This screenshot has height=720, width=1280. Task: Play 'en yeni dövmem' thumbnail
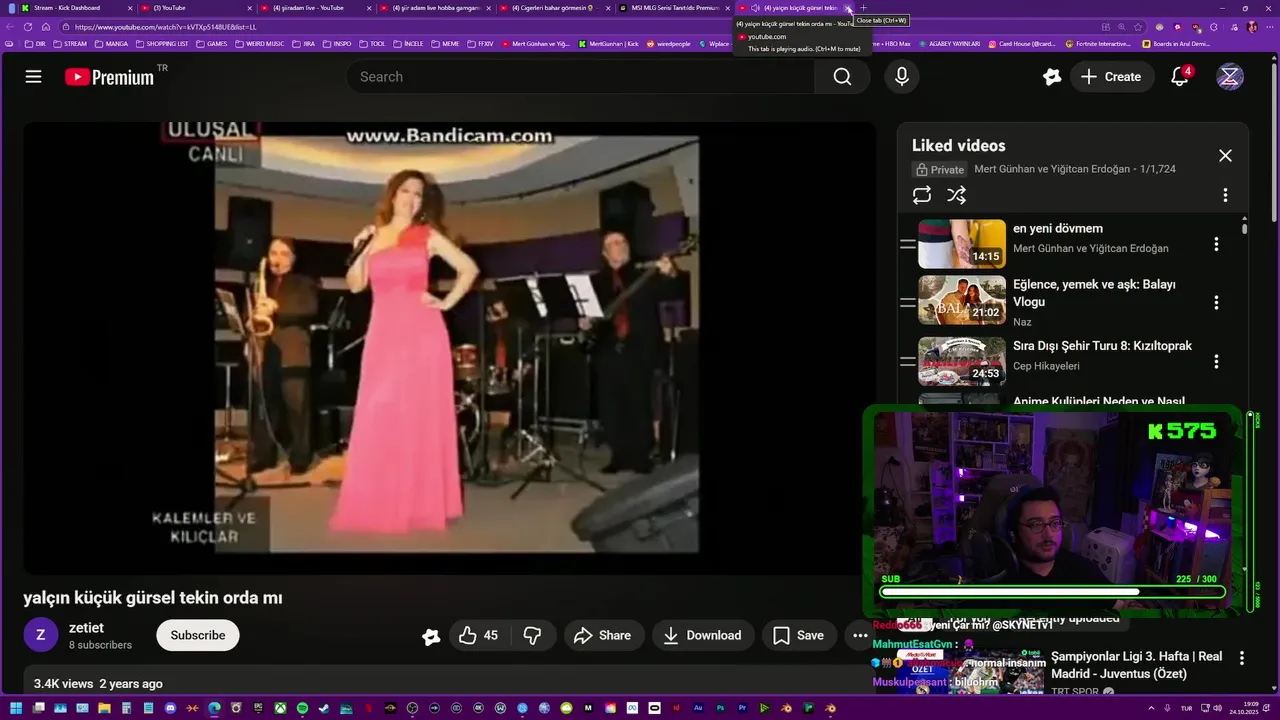coord(962,244)
